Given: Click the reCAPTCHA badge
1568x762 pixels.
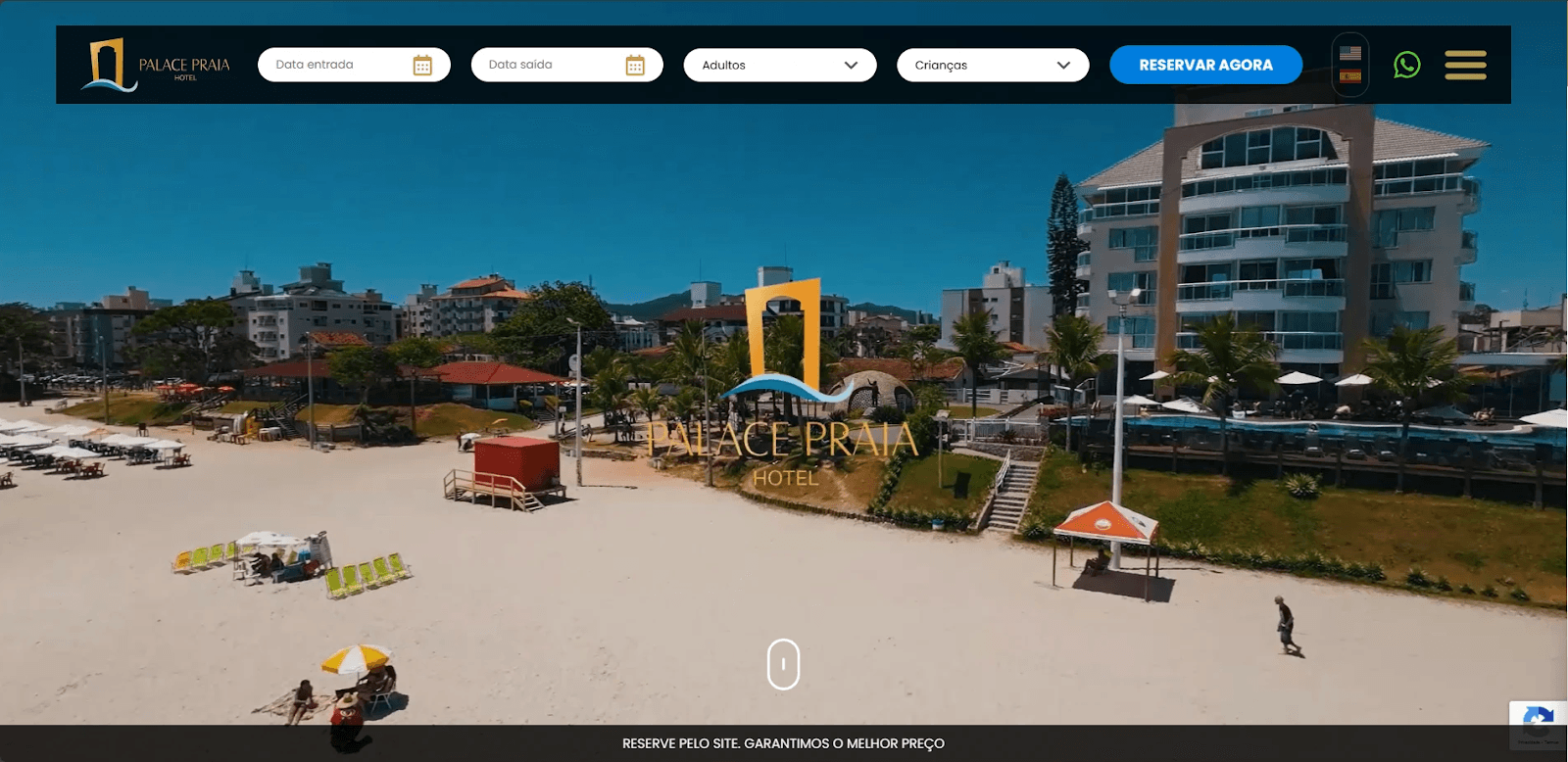Looking at the screenshot, I should tap(1539, 726).
